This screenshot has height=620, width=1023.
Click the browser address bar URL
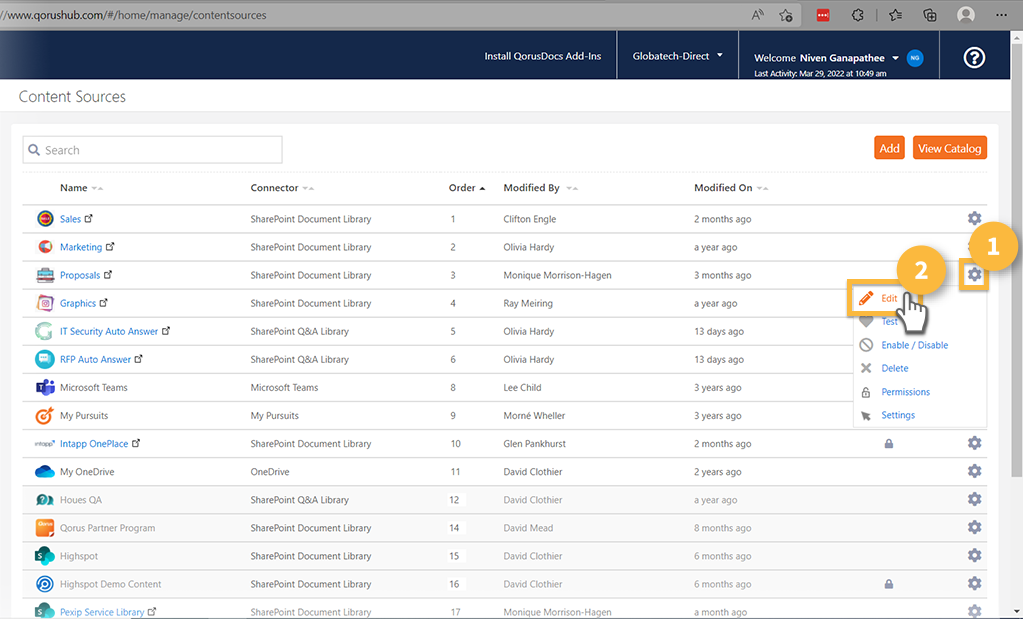[x=134, y=15]
